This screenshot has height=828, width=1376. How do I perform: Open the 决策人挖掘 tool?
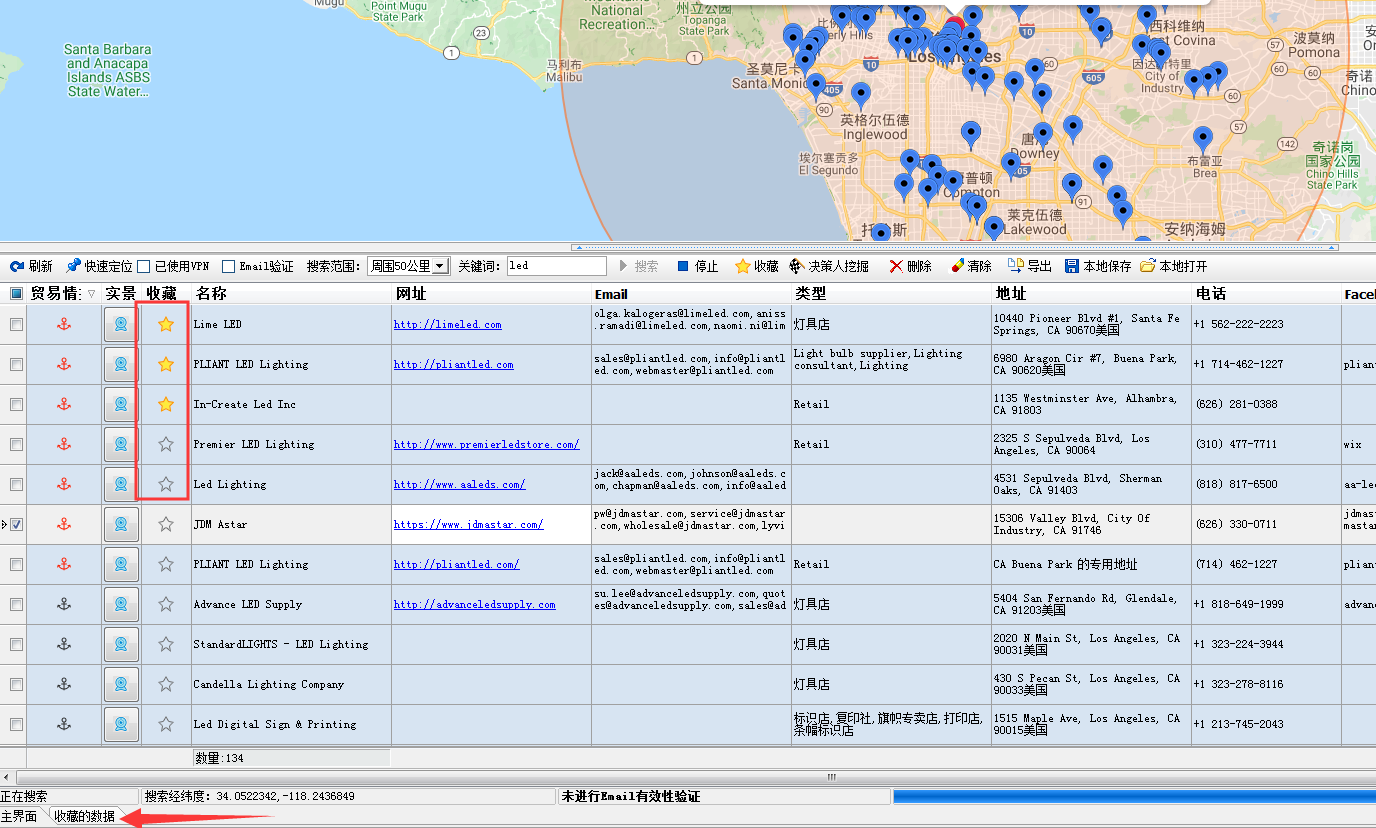[829, 267]
